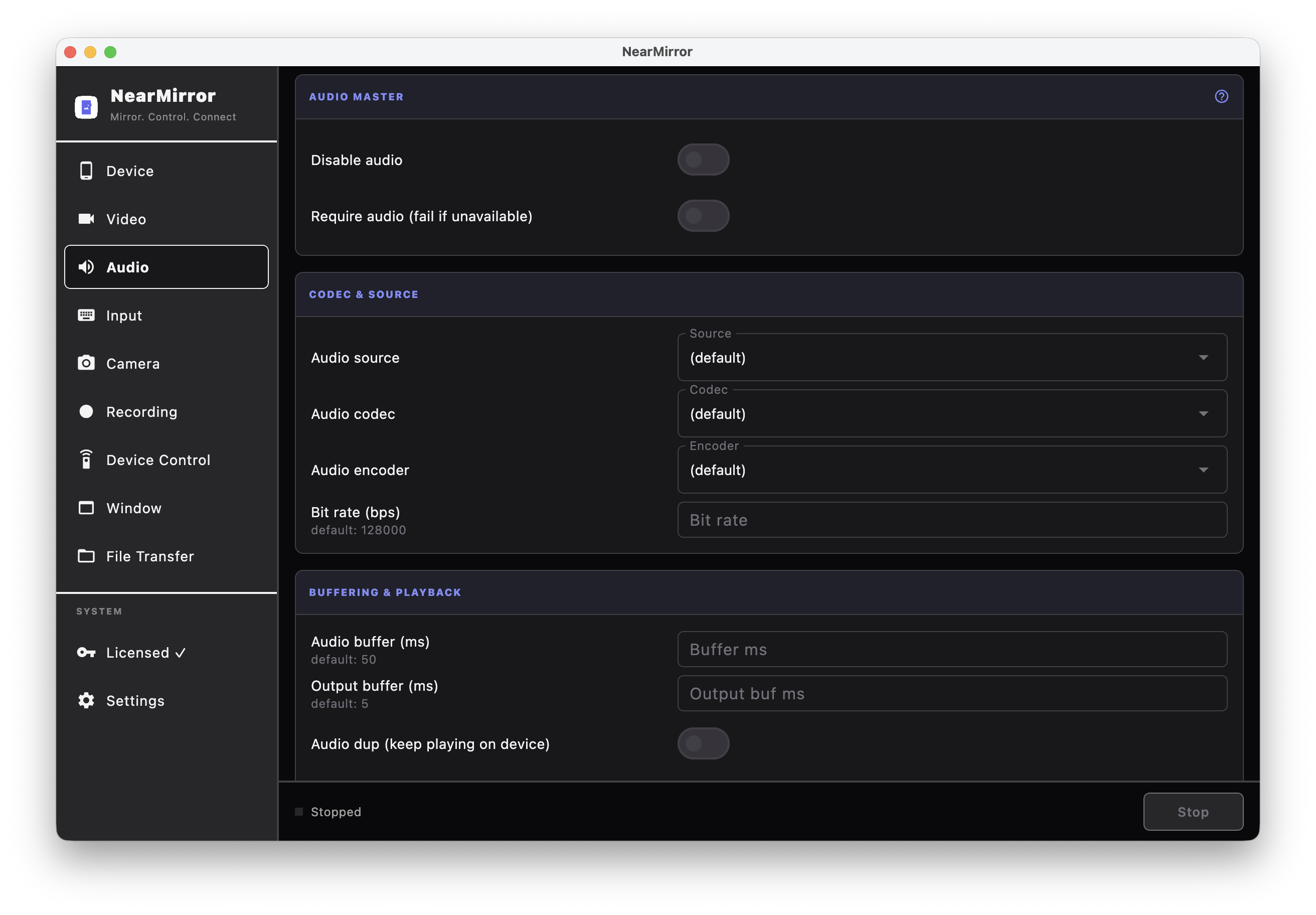The width and height of the screenshot is (1316, 915).
Task: Open the Audio source dropdown
Action: [x=952, y=358]
